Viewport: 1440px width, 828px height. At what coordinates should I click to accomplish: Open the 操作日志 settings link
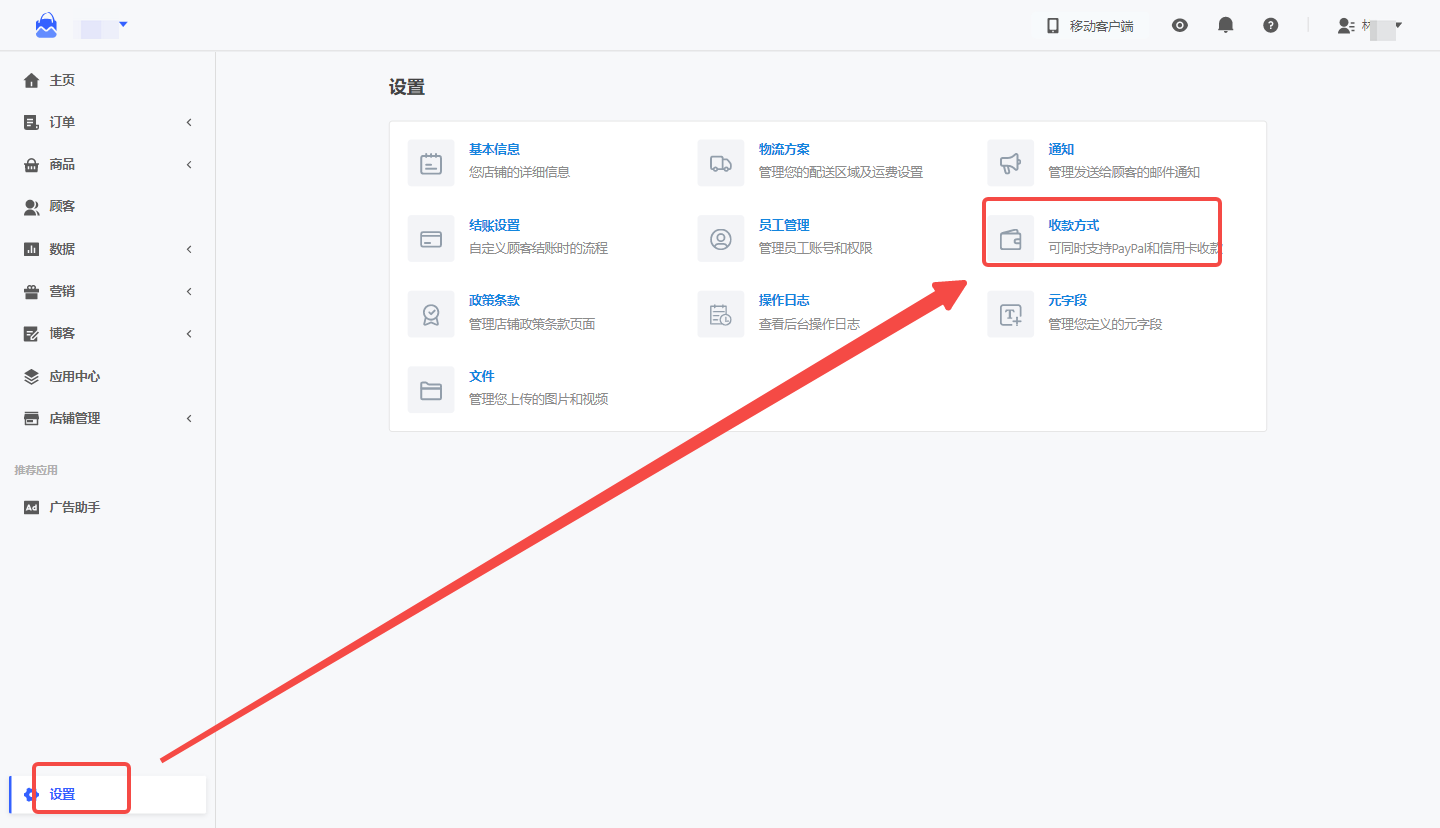pyautogui.click(x=784, y=300)
